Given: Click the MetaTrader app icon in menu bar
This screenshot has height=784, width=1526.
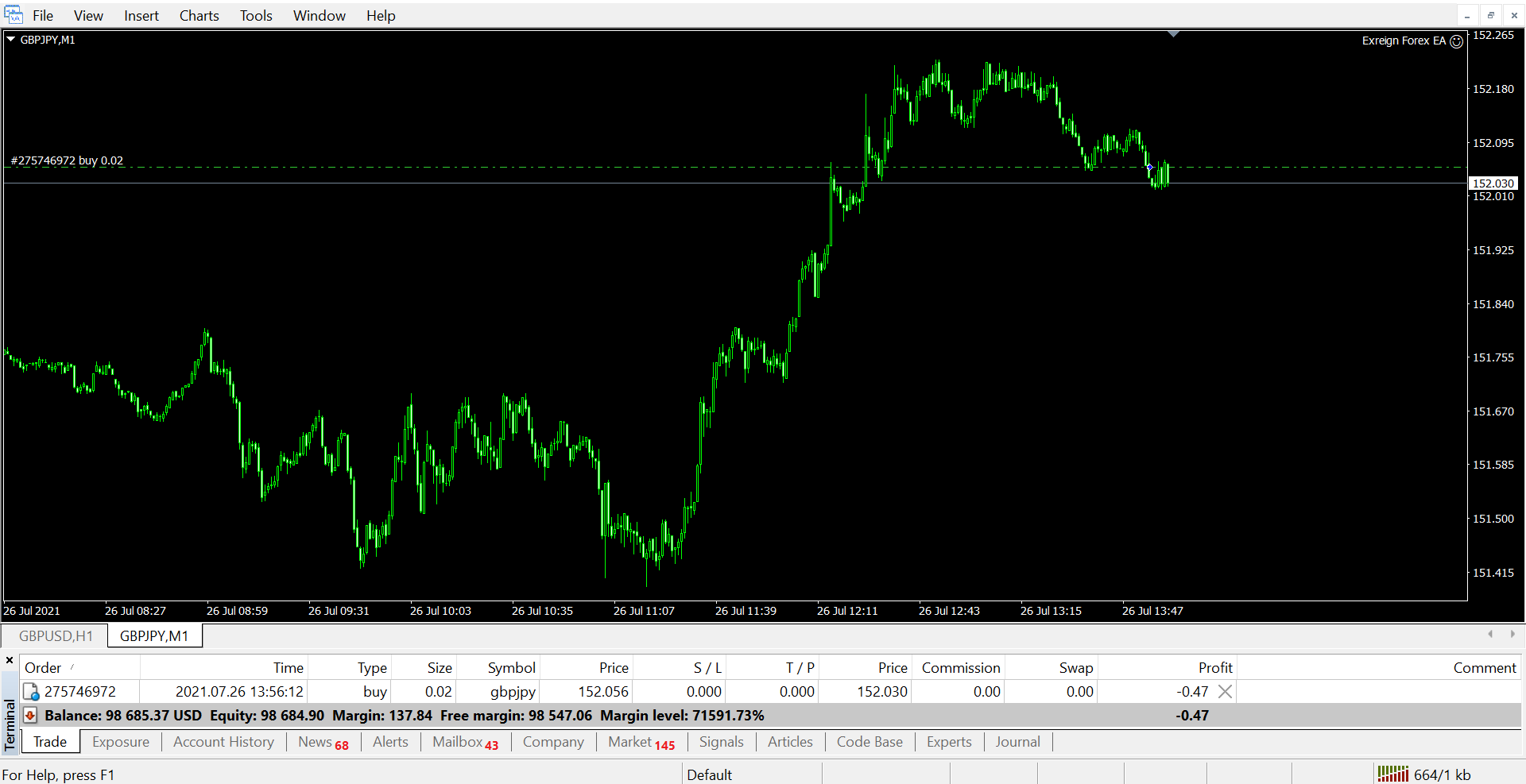Looking at the screenshot, I should 14,15.
